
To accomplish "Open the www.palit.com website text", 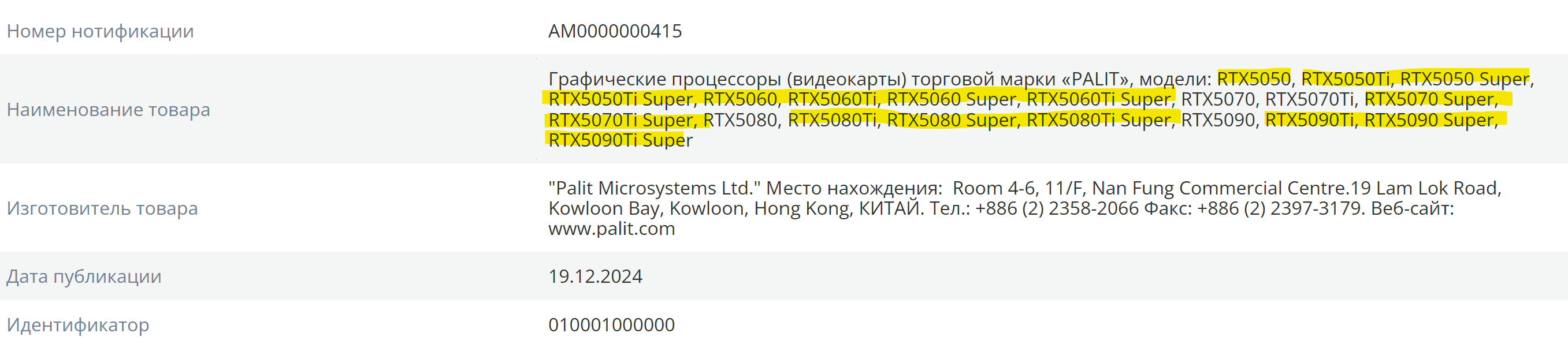I will pyautogui.click(x=612, y=229).
